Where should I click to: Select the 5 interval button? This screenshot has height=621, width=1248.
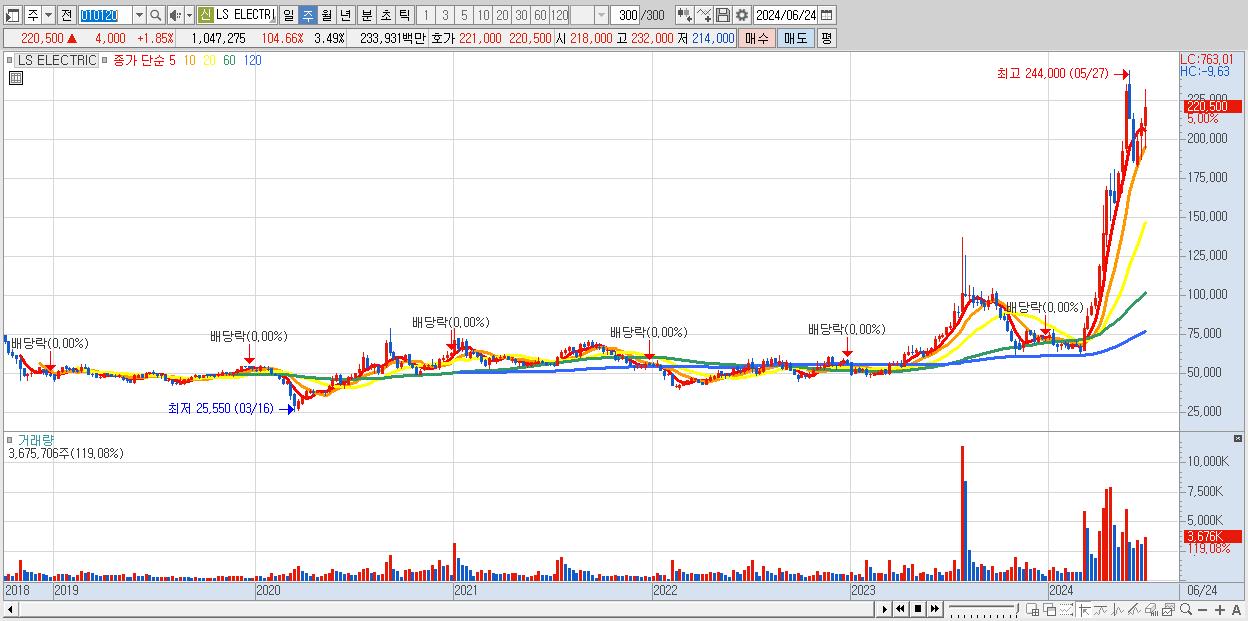coord(464,15)
